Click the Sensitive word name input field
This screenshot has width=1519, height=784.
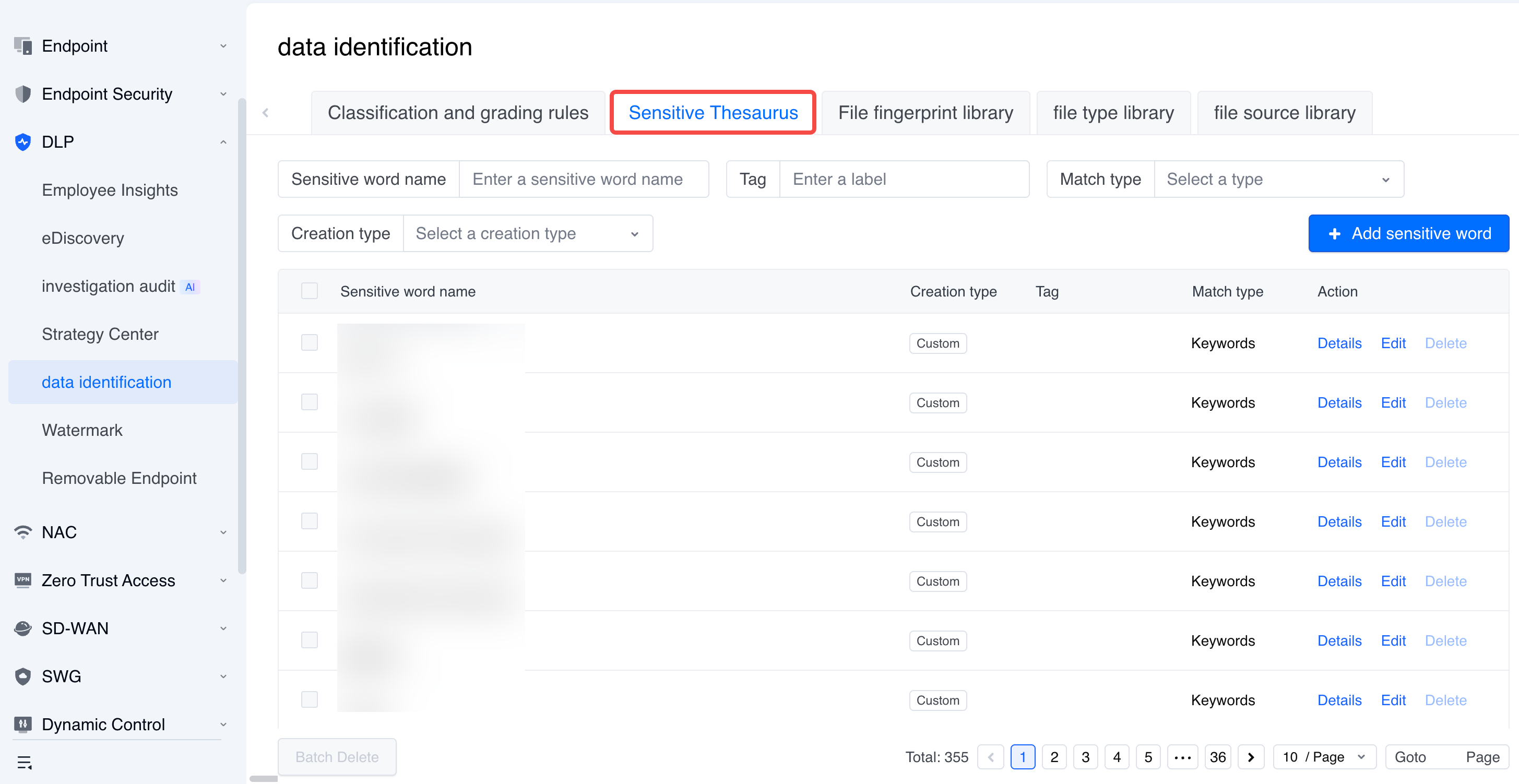pos(583,179)
